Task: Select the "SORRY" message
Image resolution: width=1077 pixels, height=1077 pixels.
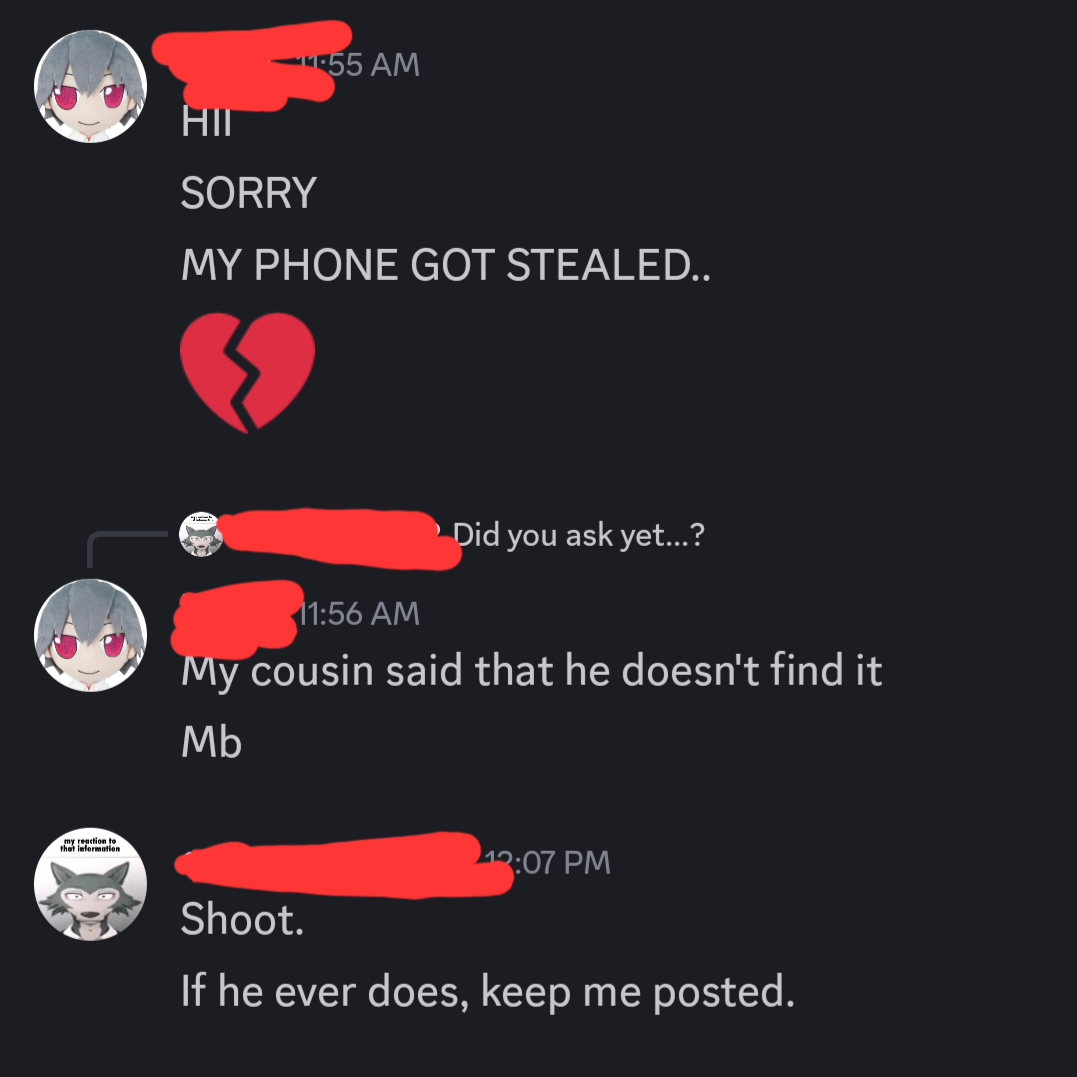Action: [249, 193]
